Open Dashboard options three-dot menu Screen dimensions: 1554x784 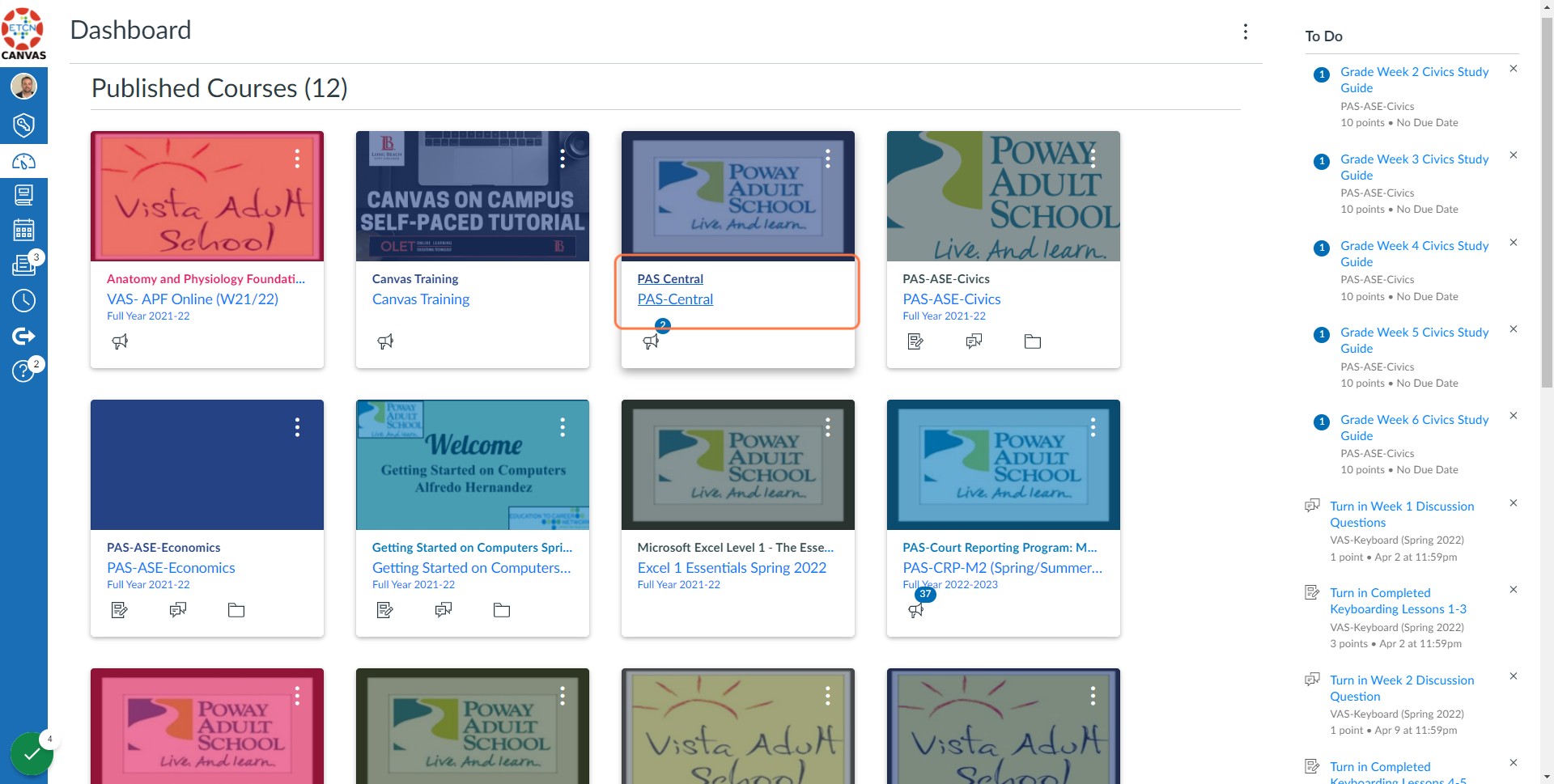coord(1246,32)
